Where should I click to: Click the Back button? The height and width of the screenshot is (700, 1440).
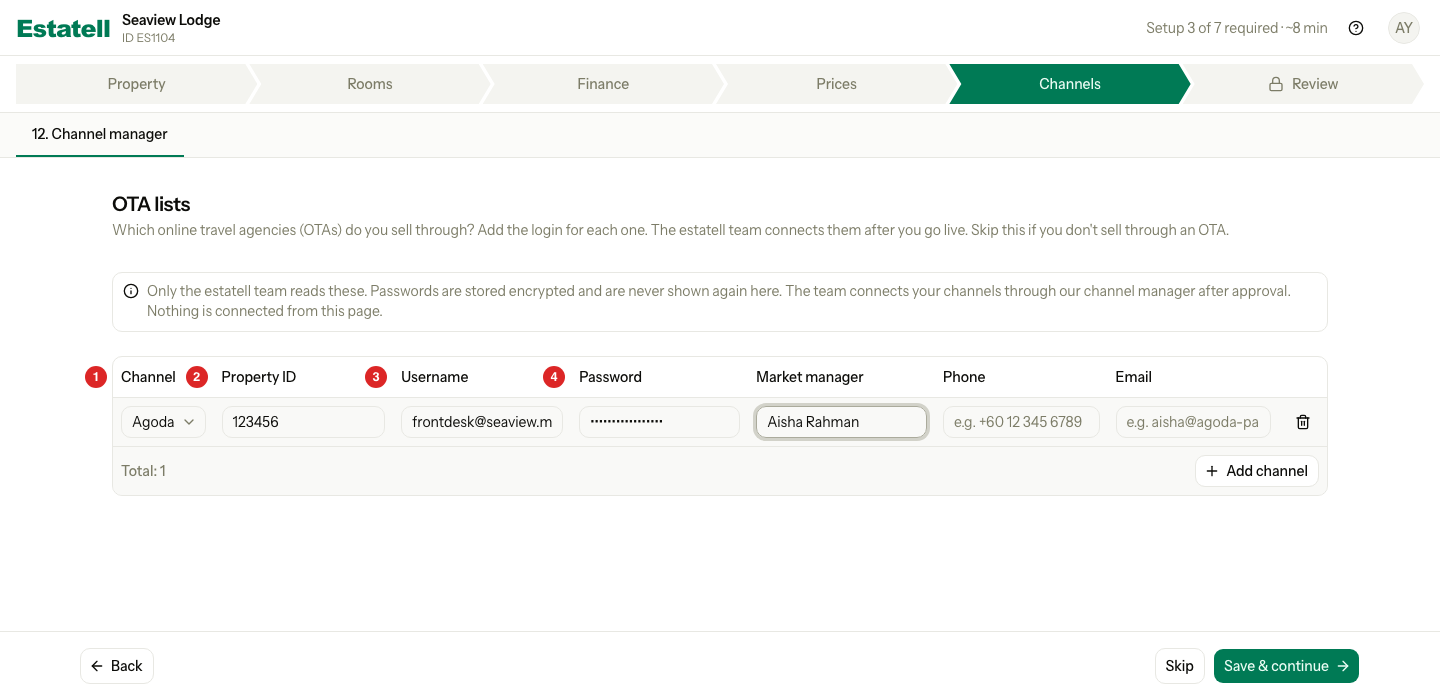(117, 666)
